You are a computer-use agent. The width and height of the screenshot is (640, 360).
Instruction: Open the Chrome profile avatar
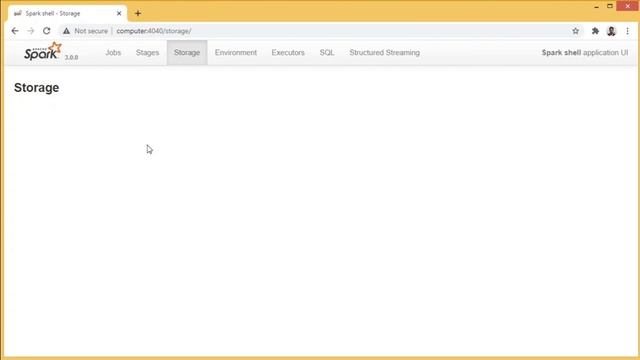coord(611,31)
